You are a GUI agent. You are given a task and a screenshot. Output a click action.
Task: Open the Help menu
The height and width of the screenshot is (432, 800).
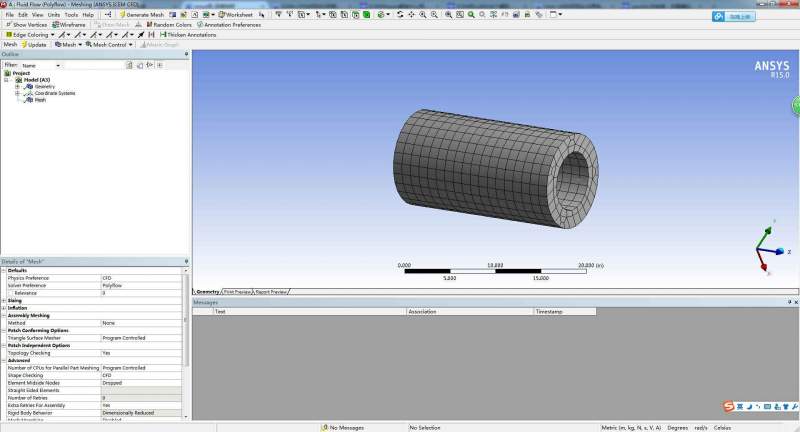point(88,15)
